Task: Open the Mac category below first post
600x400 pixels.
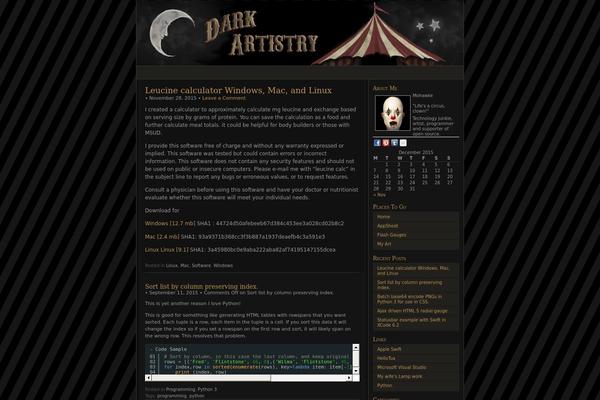Action: [184, 265]
